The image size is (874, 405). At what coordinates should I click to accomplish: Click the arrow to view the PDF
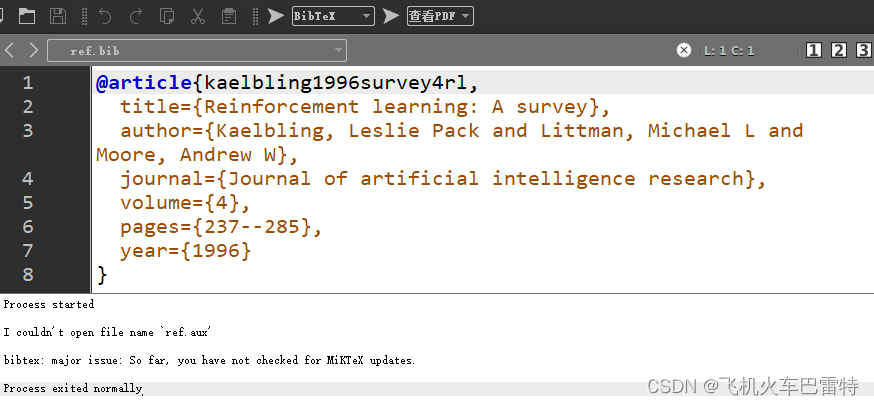390,15
